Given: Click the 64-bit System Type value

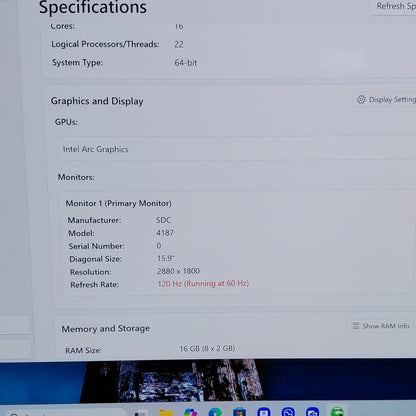Looking at the screenshot, I should tap(186, 63).
